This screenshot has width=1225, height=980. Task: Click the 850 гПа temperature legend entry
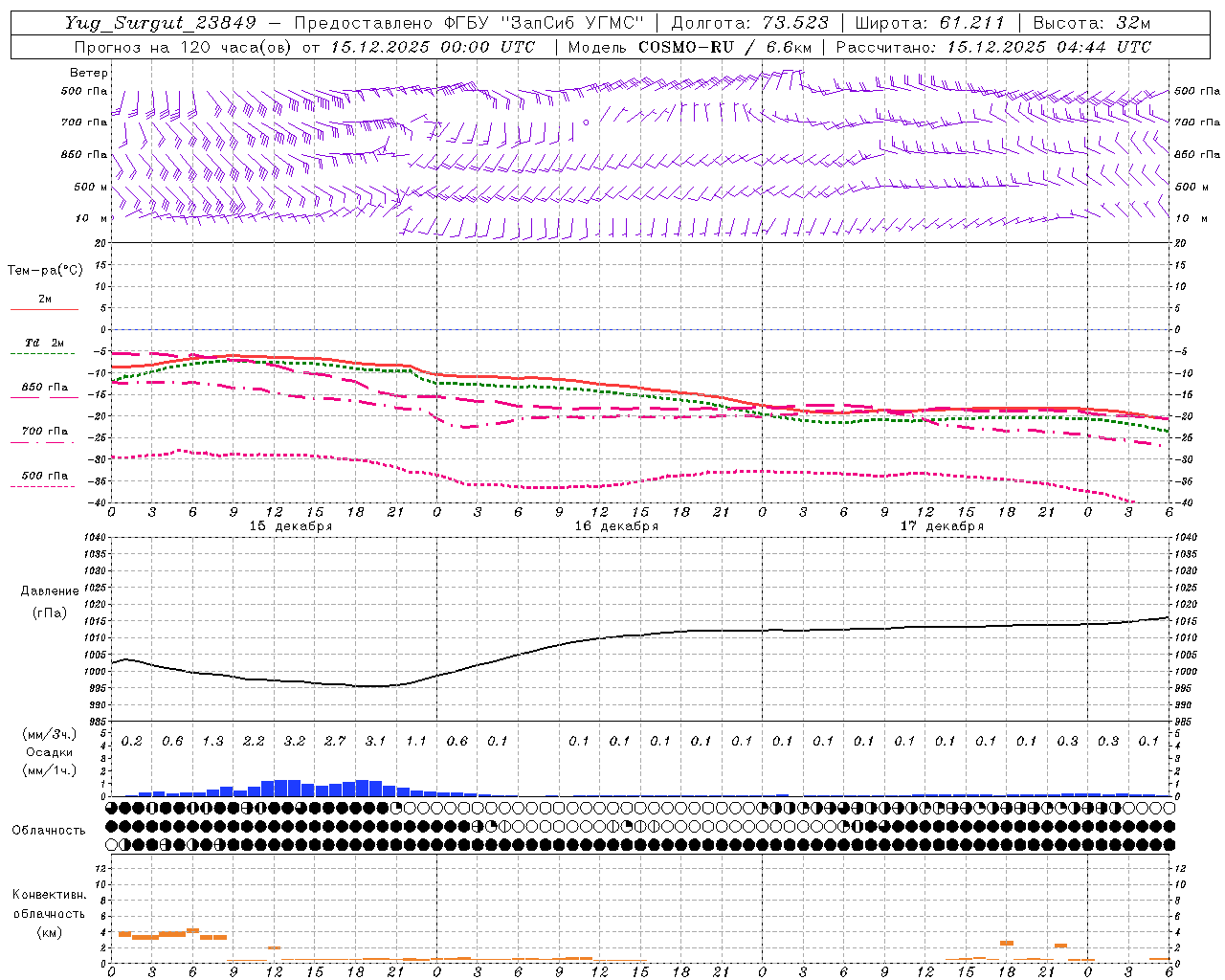click(x=44, y=388)
